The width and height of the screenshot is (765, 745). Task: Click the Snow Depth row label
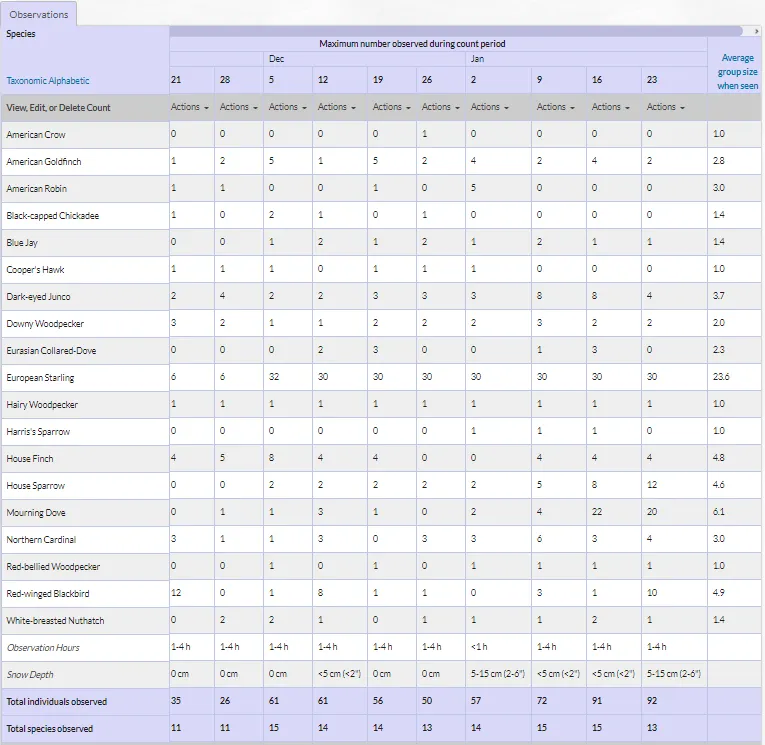[x=30, y=675]
